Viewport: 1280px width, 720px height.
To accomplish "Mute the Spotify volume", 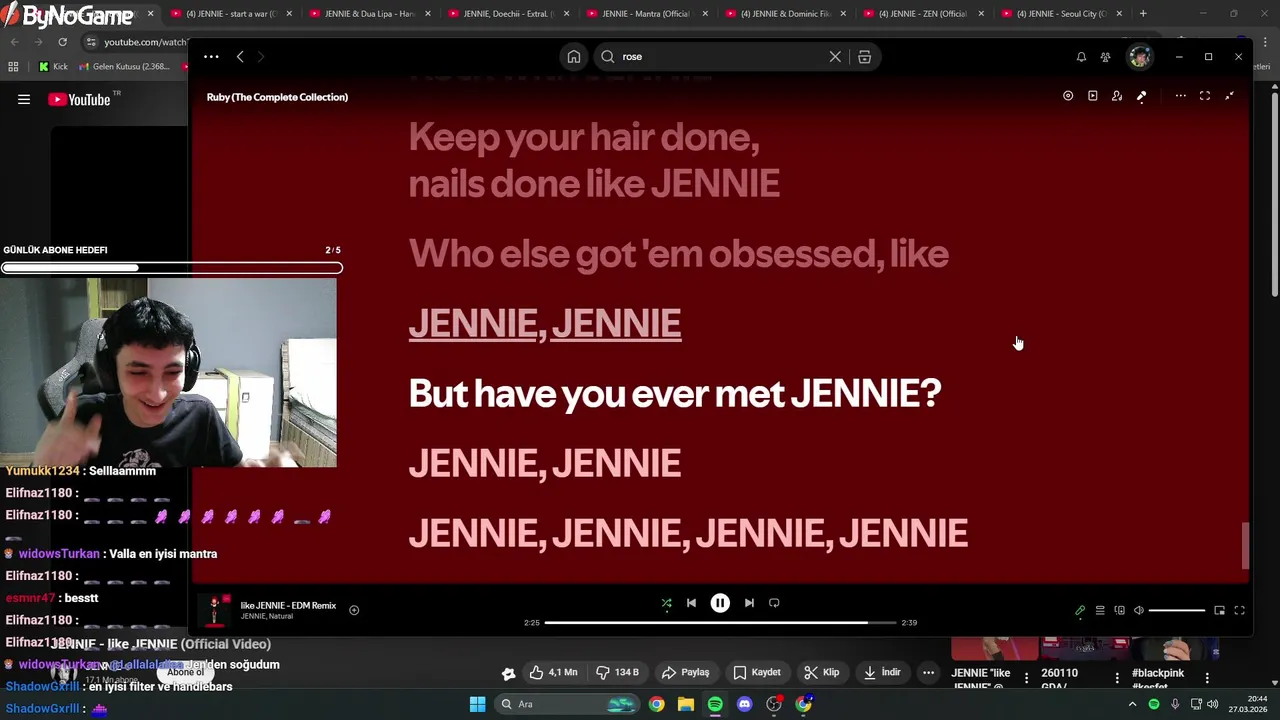I will (1138, 610).
